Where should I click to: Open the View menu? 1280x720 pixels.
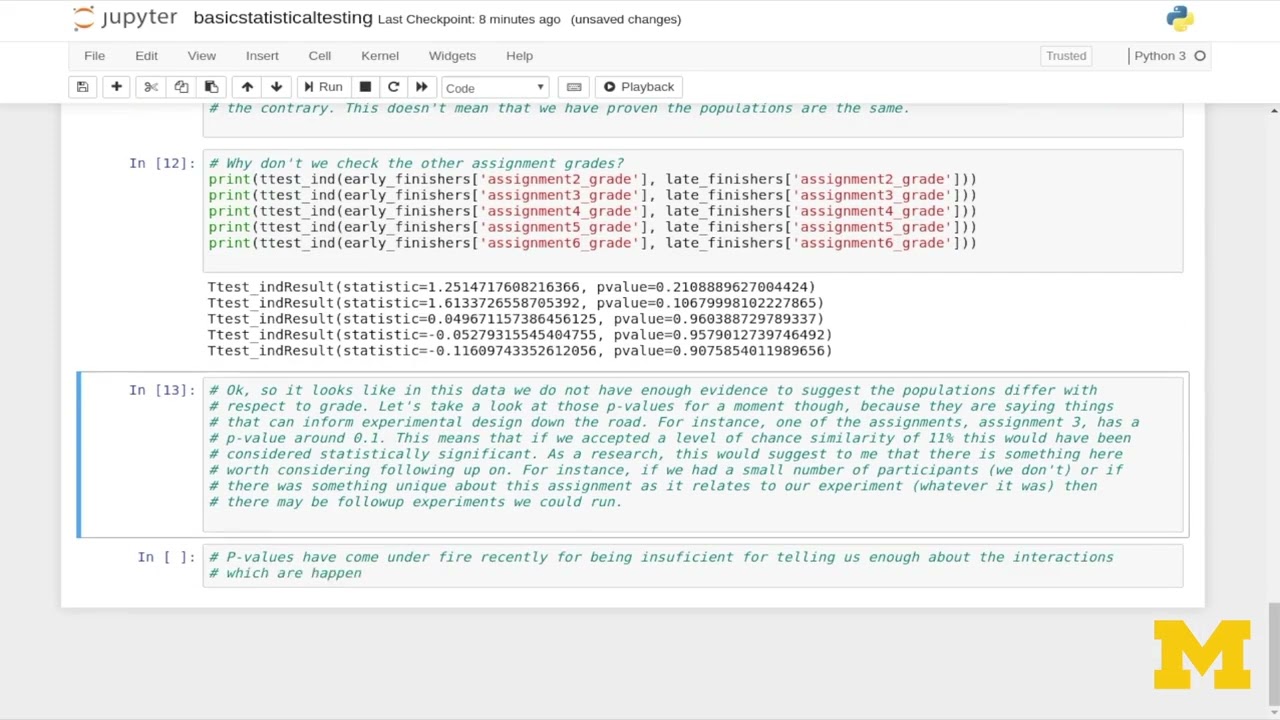[201, 56]
